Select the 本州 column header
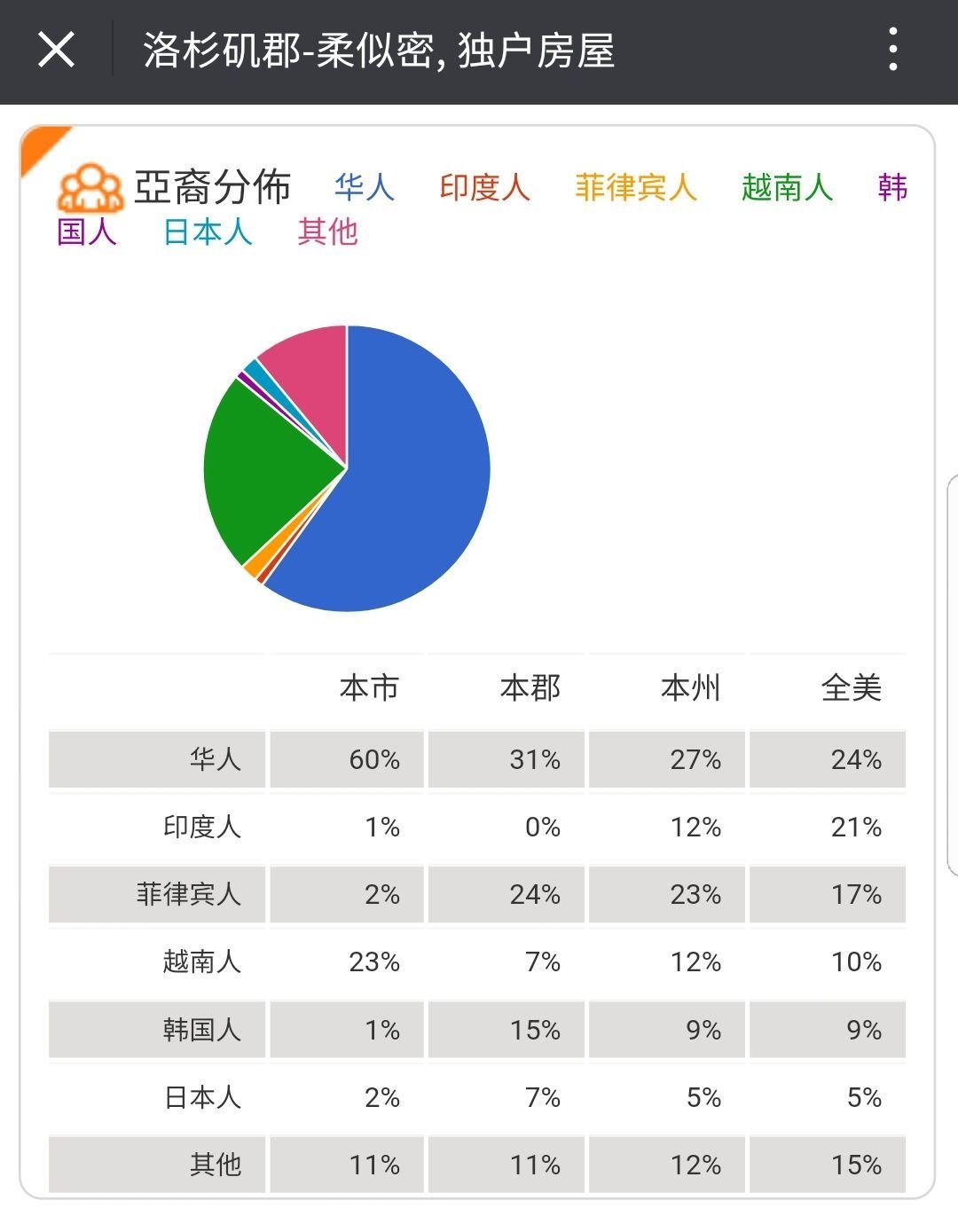The width and height of the screenshot is (958, 1232). coord(690,687)
